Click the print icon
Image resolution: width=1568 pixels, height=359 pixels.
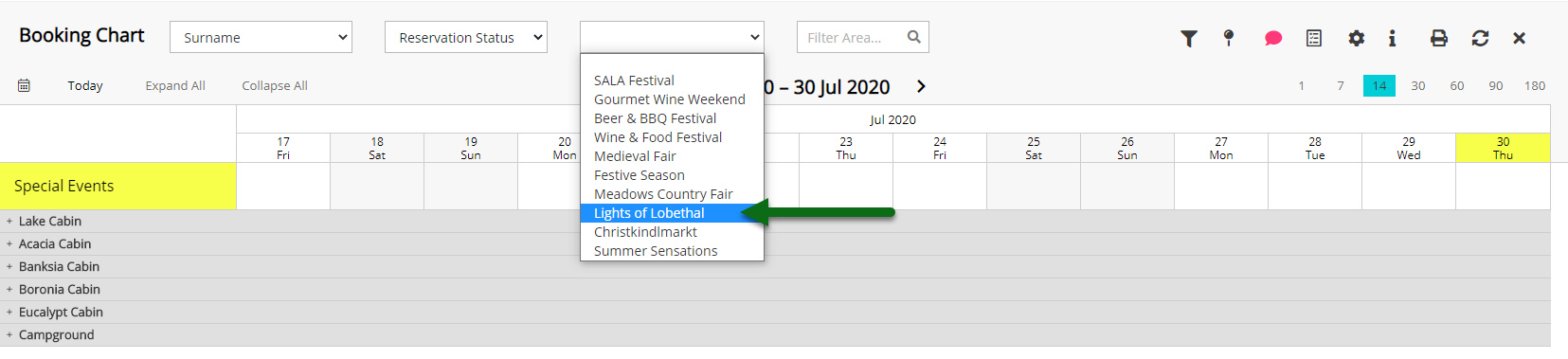point(1439,38)
